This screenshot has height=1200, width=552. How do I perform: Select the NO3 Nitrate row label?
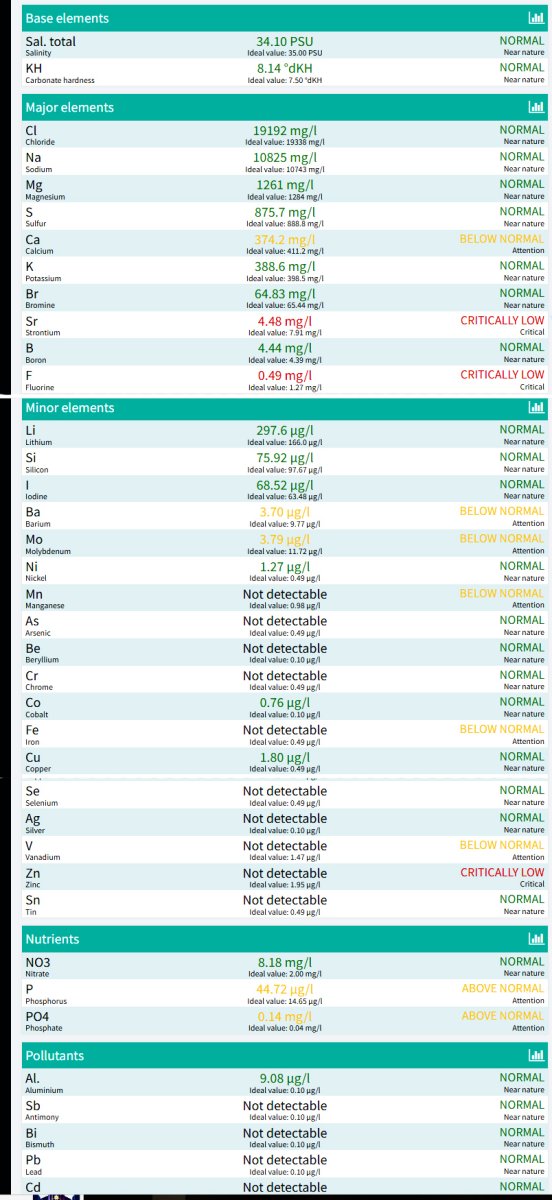coord(39,967)
